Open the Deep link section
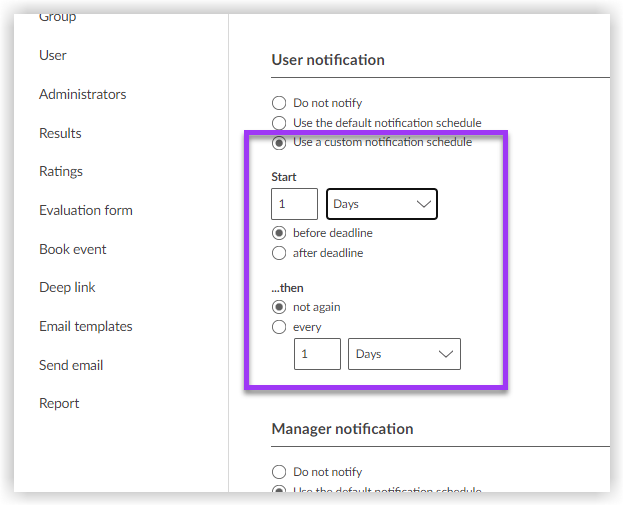 point(67,287)
